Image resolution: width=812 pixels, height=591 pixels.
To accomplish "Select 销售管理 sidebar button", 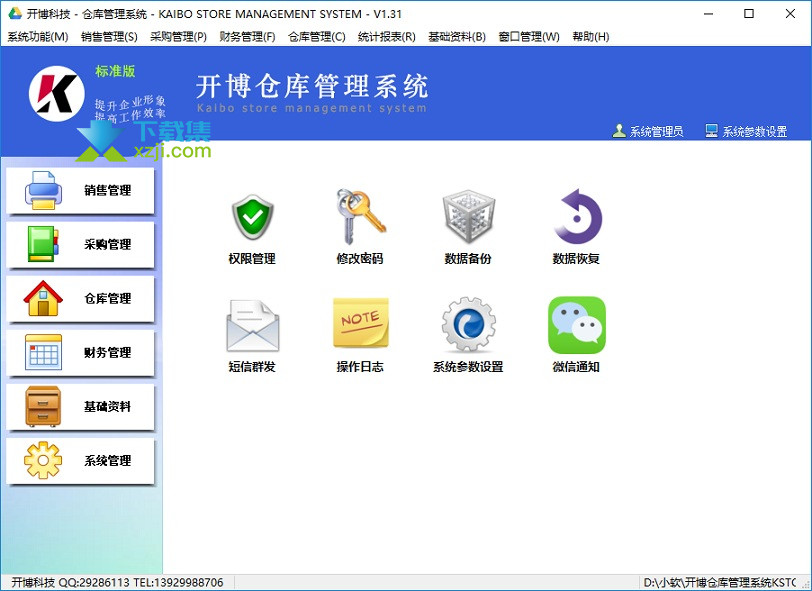I will tap(80, 190).
